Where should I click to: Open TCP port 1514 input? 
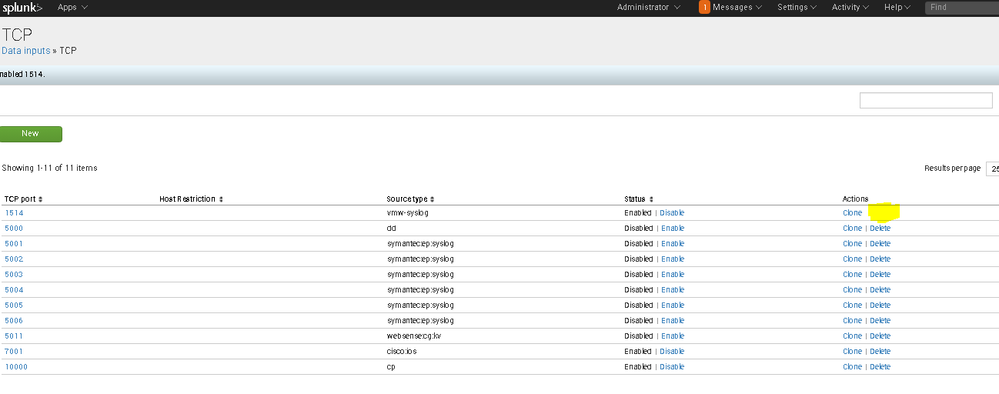pyautogui.click(x=14, y=213)
